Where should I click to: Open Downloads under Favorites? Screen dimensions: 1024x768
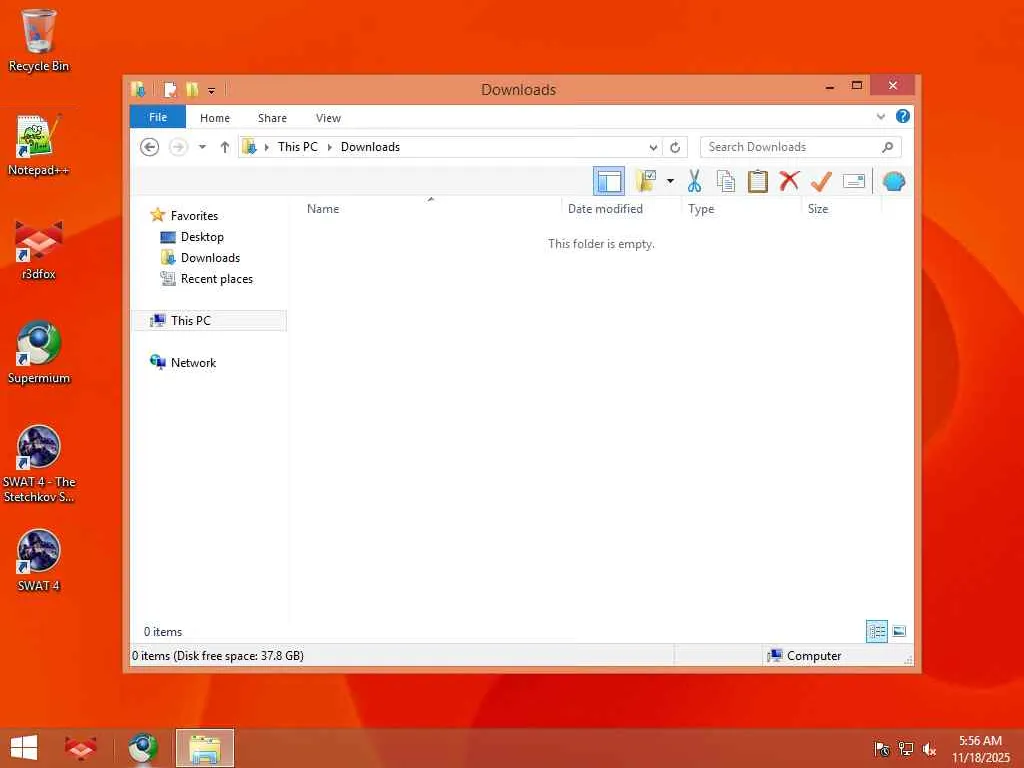210,257
